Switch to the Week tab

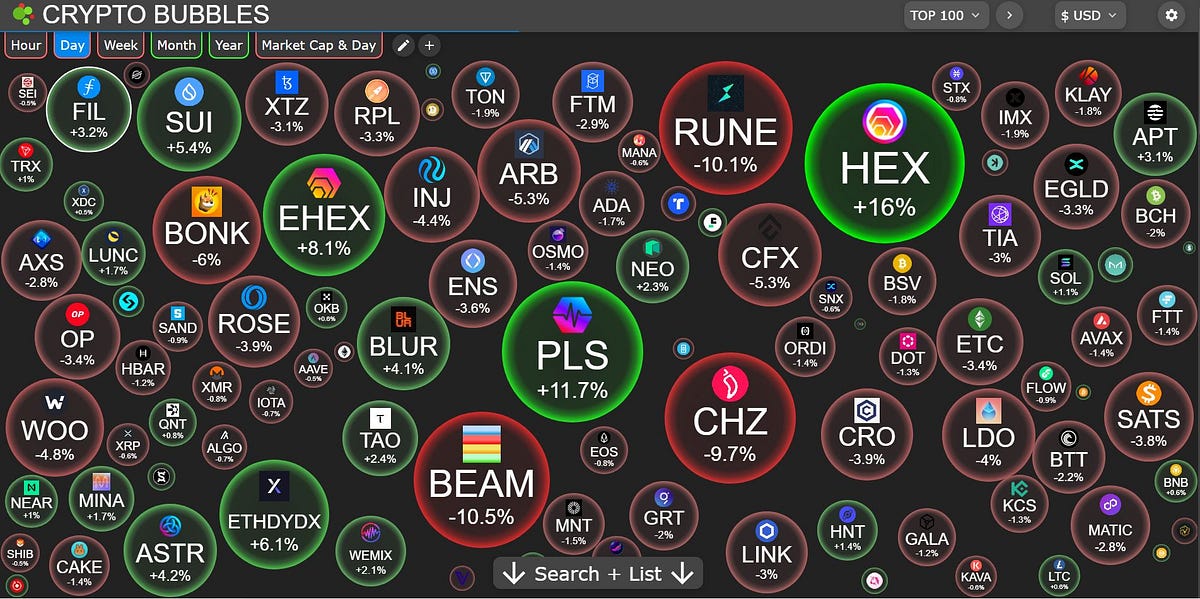tap(121, 45)
